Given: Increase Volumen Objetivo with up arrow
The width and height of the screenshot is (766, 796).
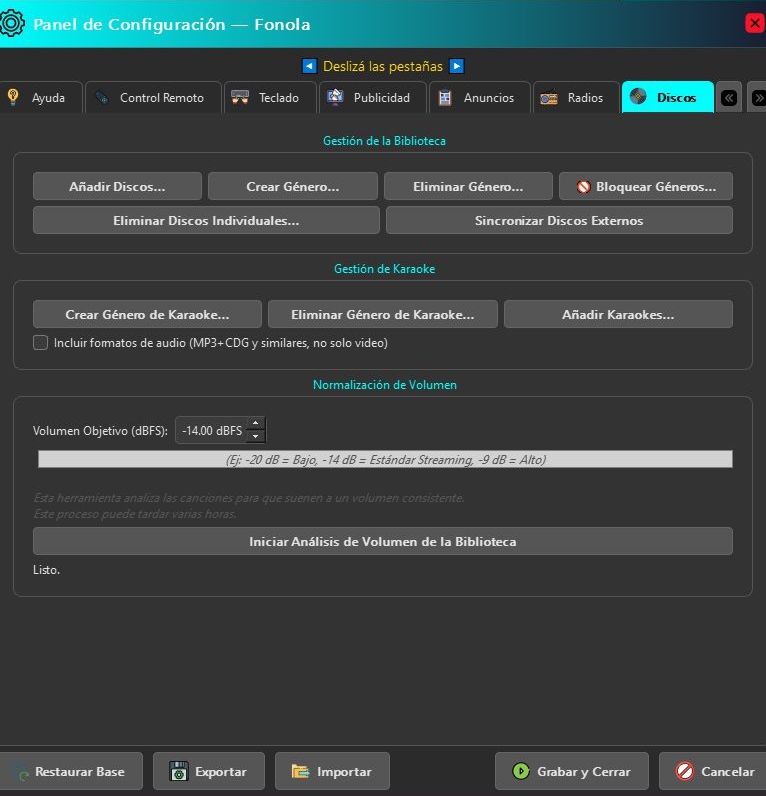Looking at the screenshot, I should point(255,423).
